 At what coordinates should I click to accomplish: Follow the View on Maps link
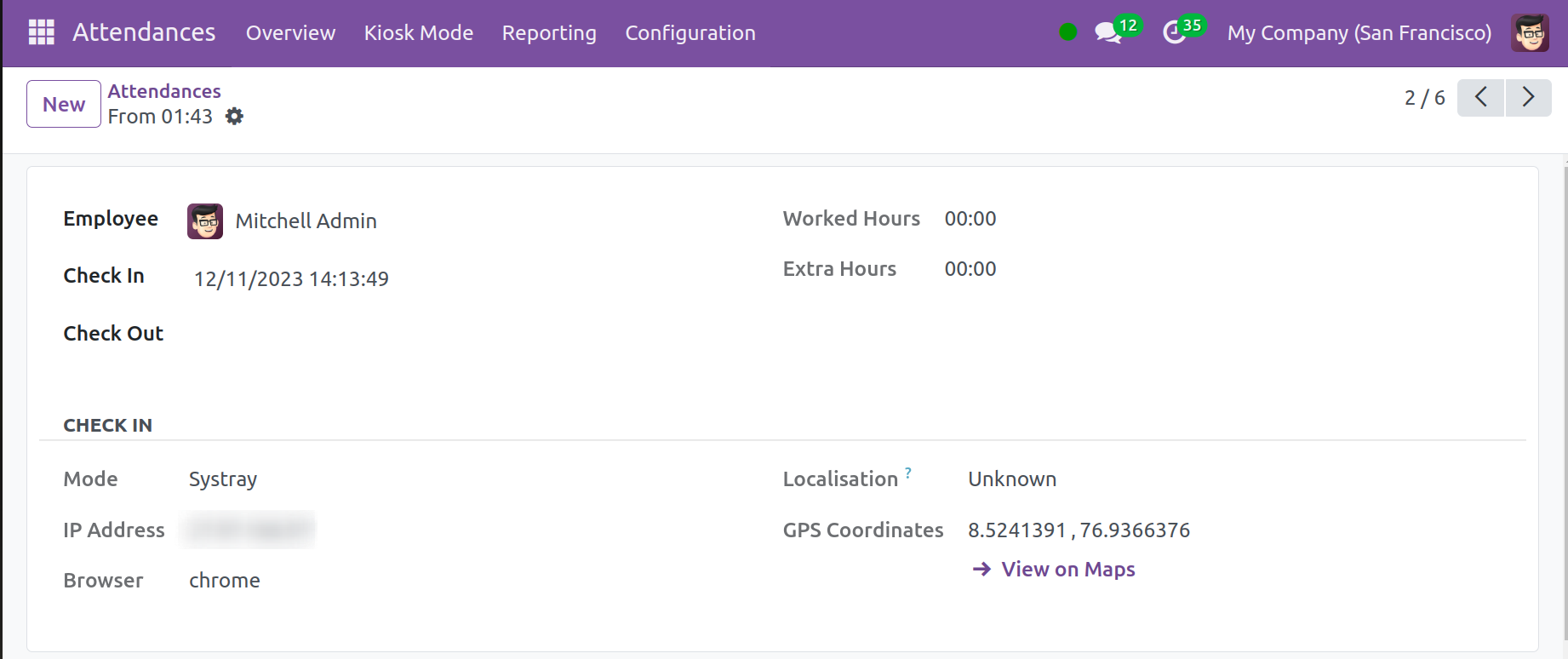tap(1067, 569)
